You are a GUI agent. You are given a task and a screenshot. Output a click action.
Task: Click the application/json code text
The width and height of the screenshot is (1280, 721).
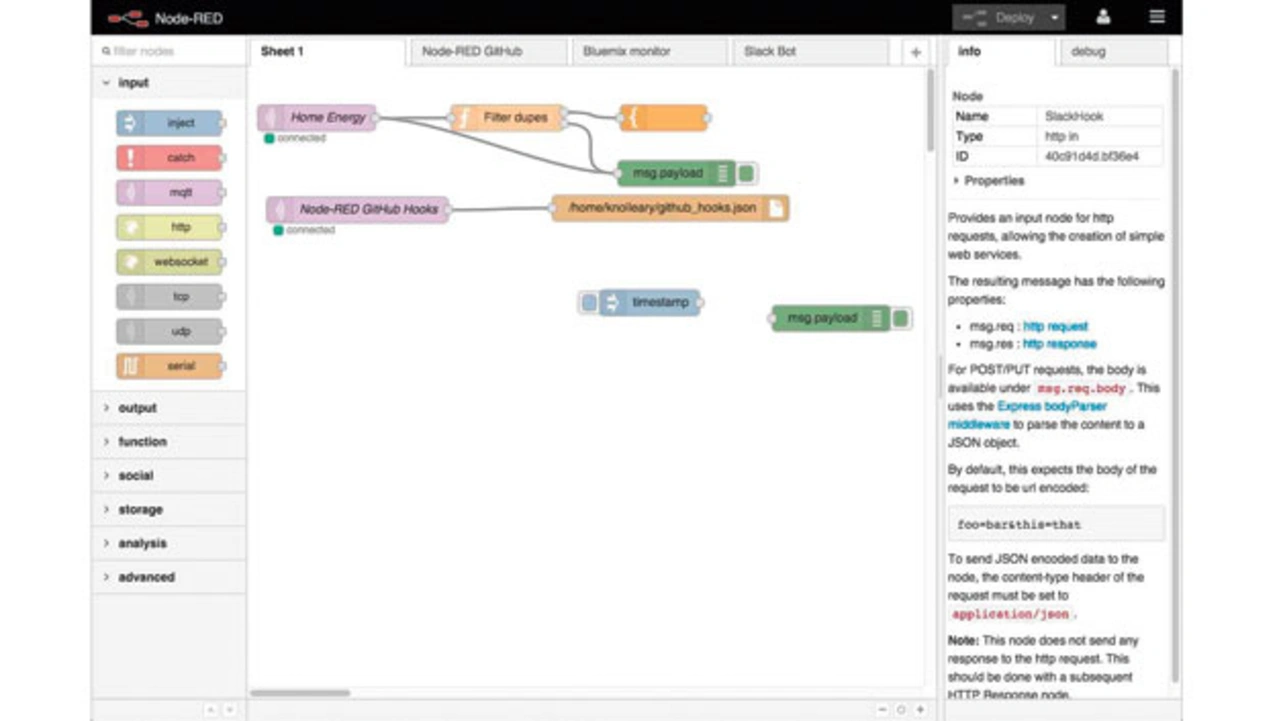click(1010, 614)
